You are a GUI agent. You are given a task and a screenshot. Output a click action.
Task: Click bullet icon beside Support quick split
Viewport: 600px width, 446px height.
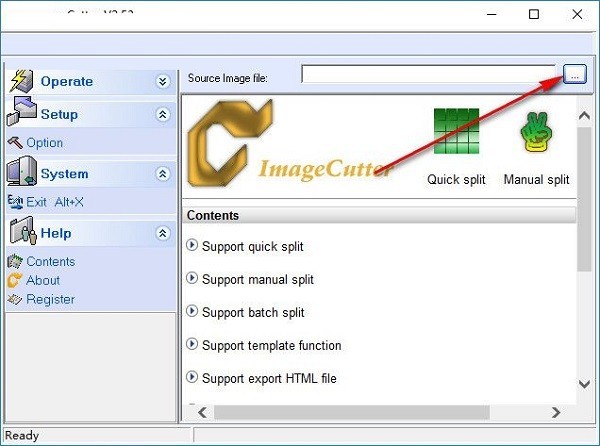(192, 245)
